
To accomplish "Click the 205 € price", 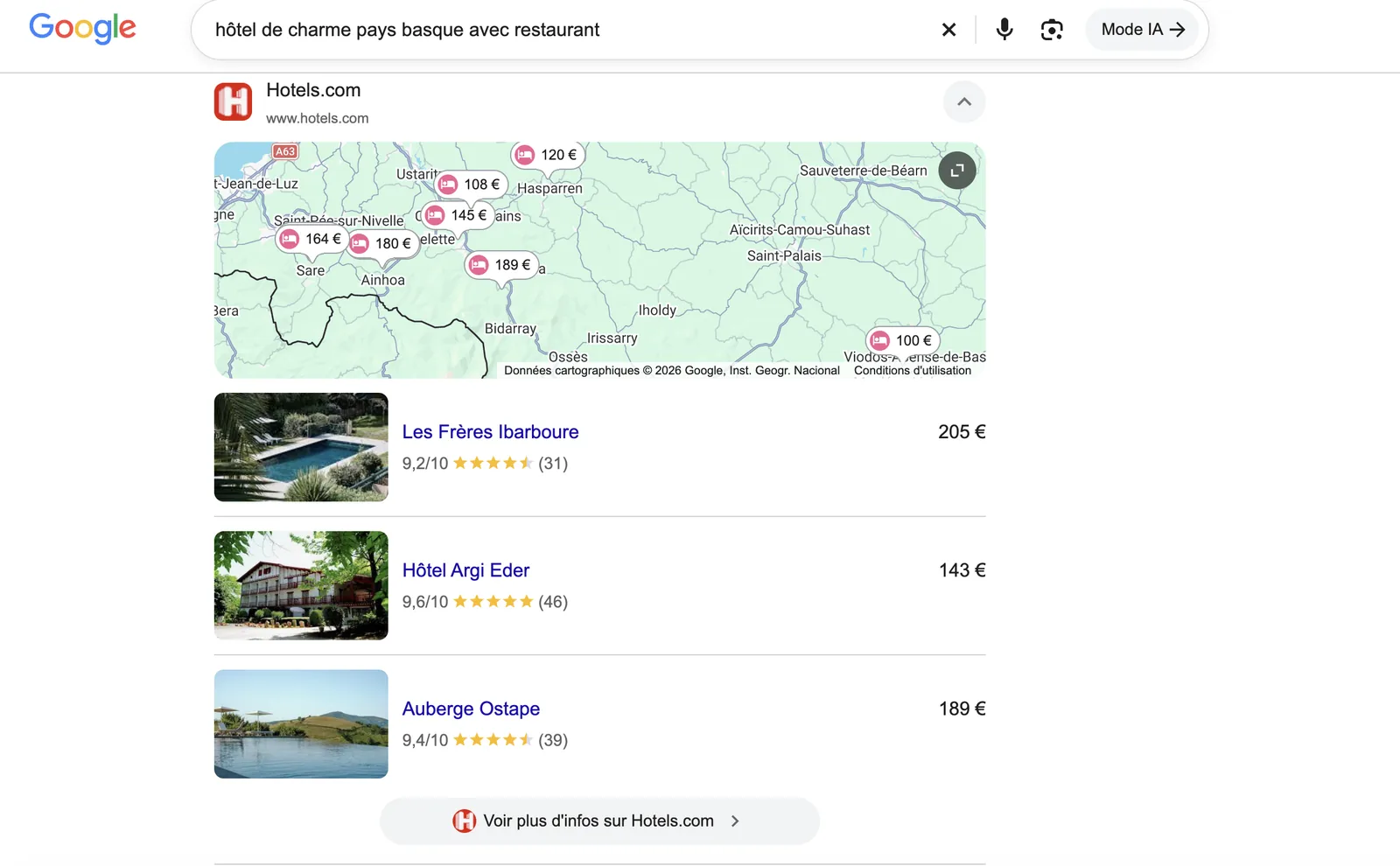I will 962,432.
